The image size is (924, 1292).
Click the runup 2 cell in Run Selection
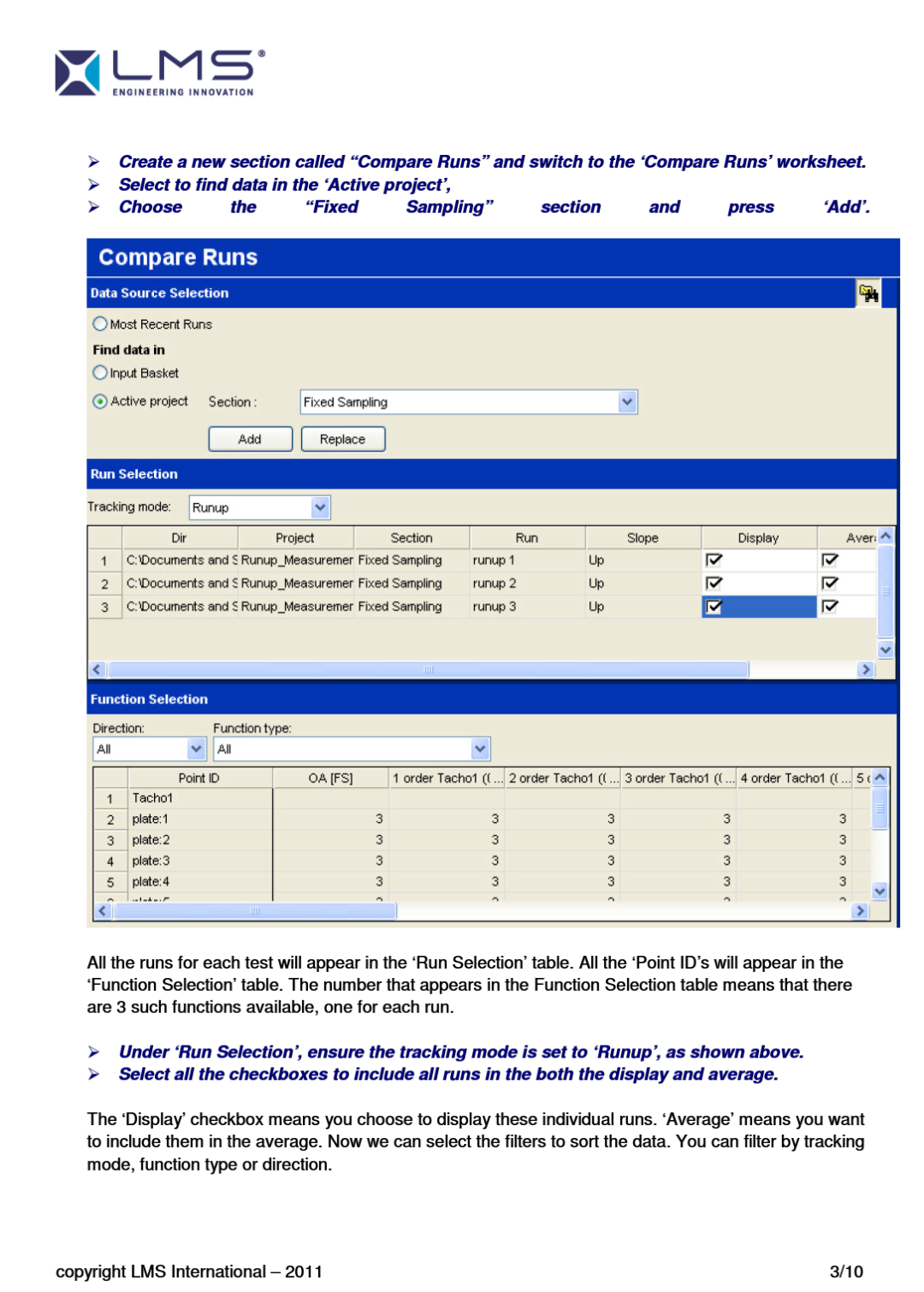527,584
